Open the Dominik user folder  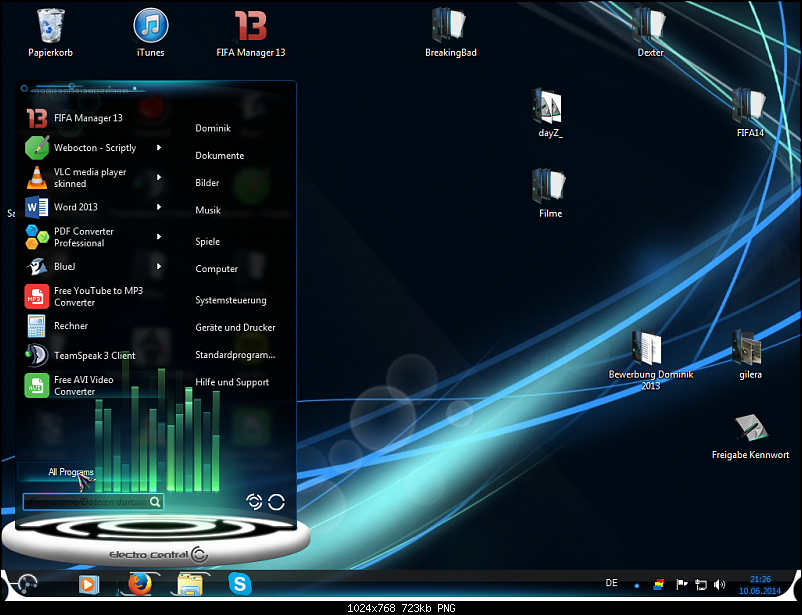click(x=213, y=128)
